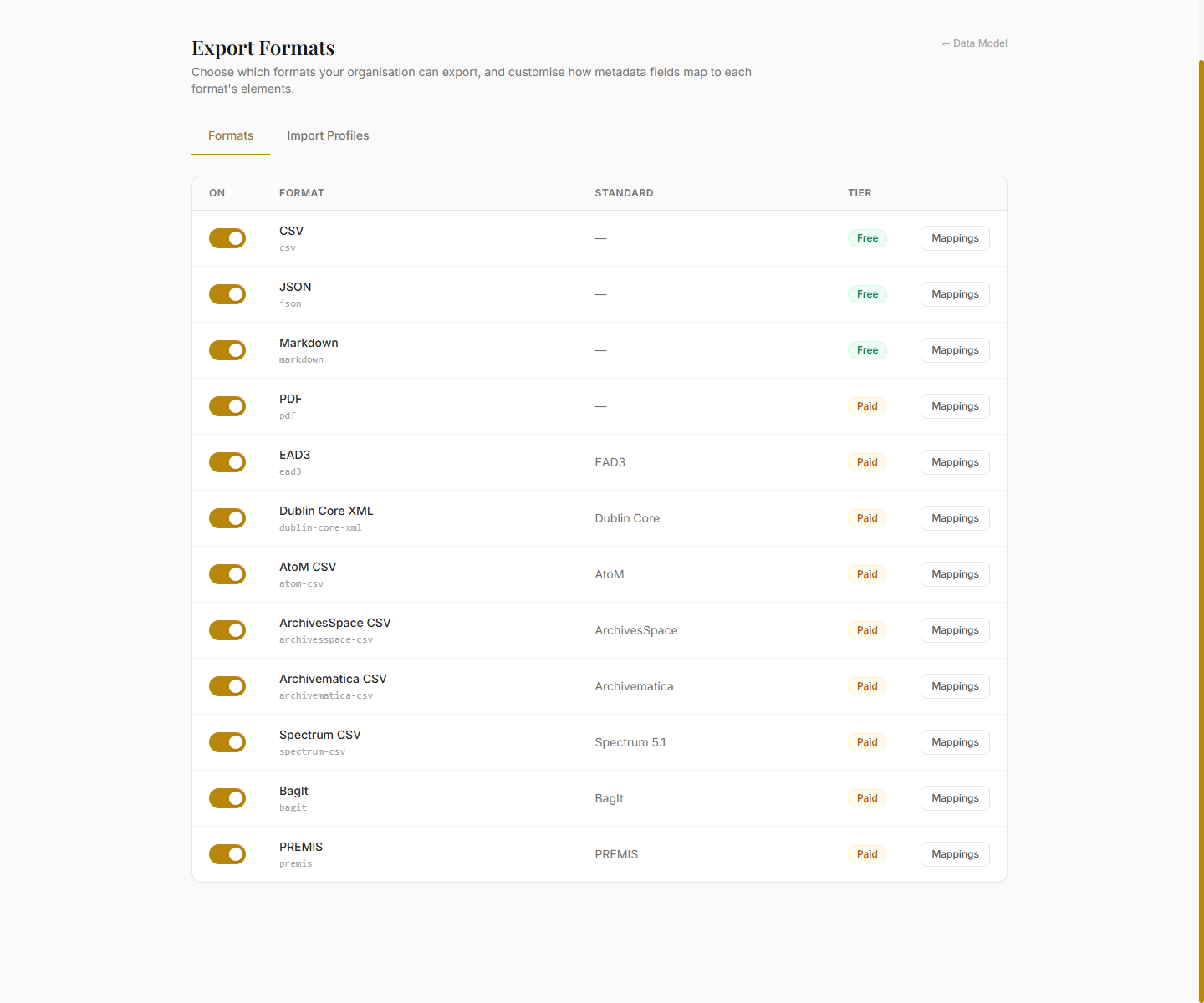Edit Mappings for EAD3
The width and height of the screenshot is (1204, 1003).
point(955,462)
